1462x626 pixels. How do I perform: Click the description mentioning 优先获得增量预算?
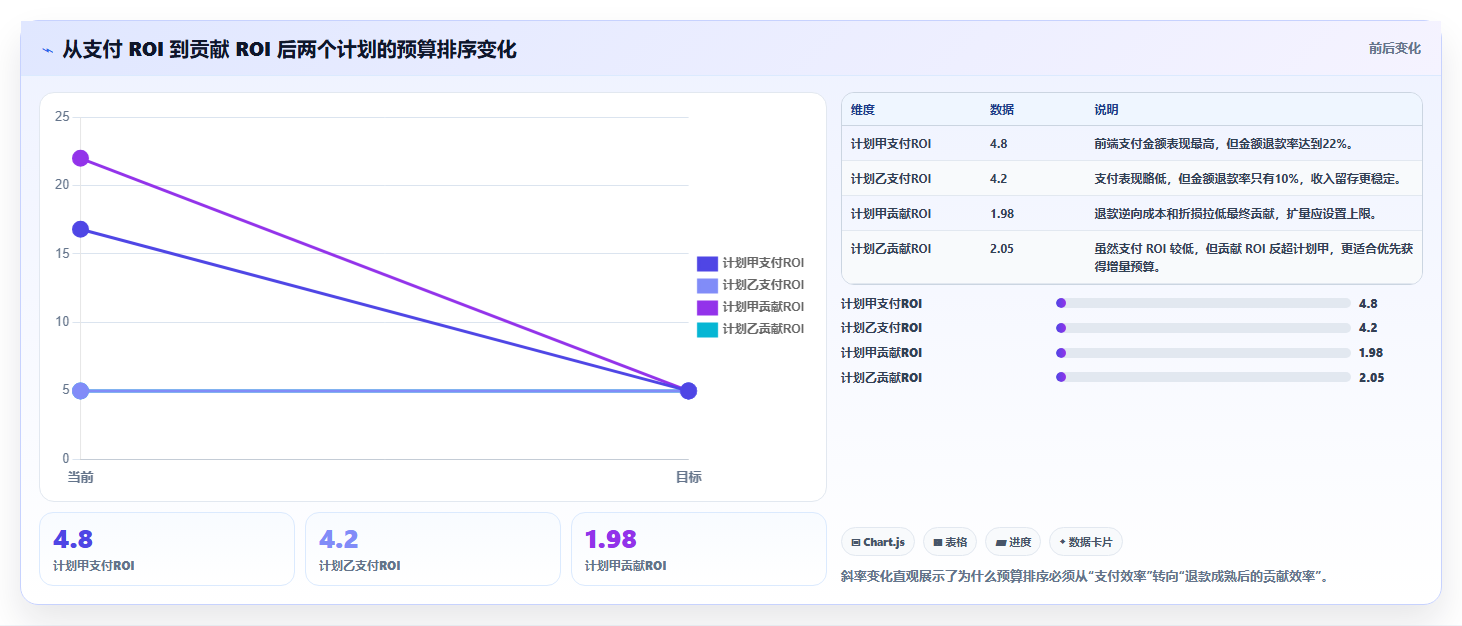coord(1253,258)
